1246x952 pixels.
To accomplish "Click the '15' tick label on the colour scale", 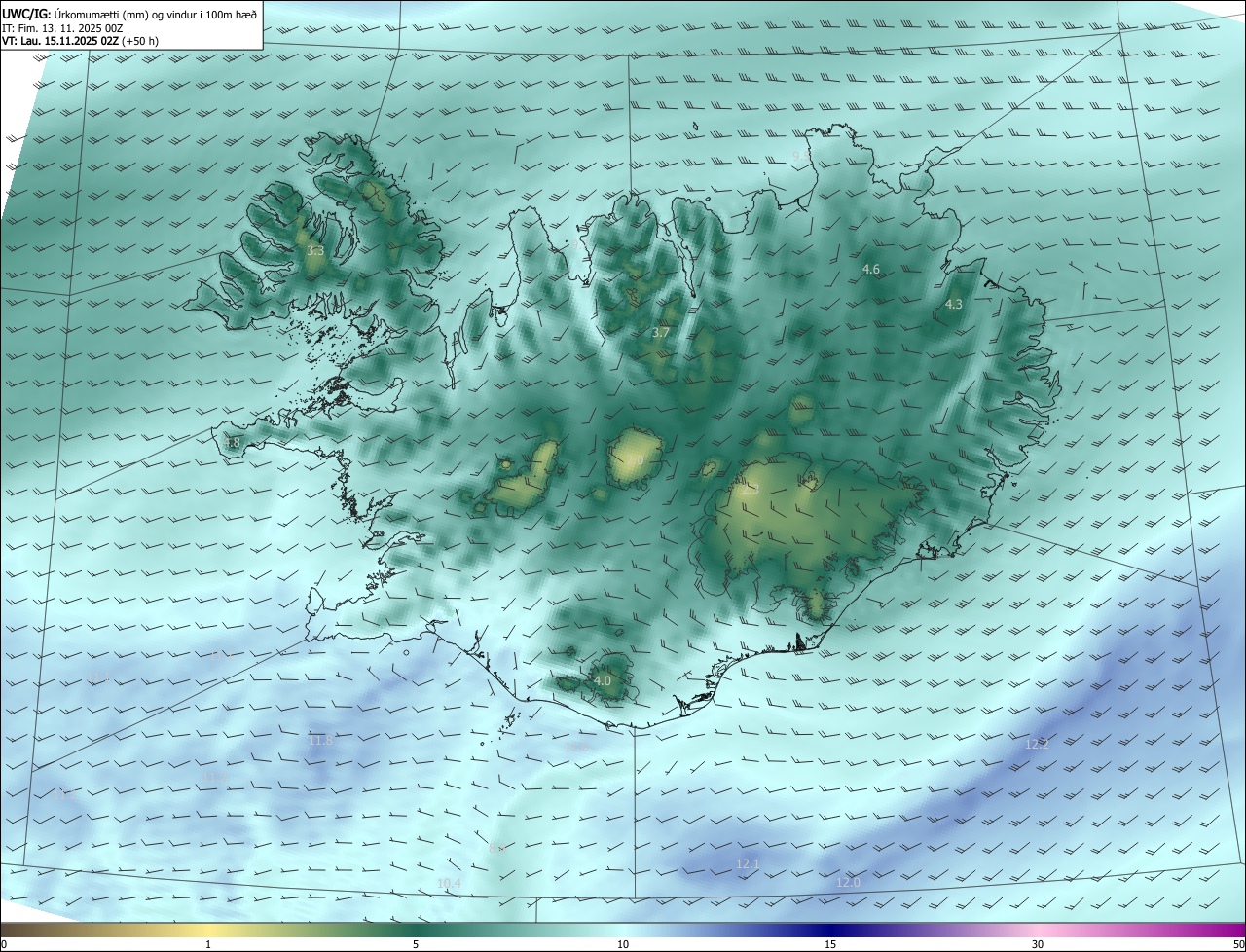I will click(x=830, y=944).
